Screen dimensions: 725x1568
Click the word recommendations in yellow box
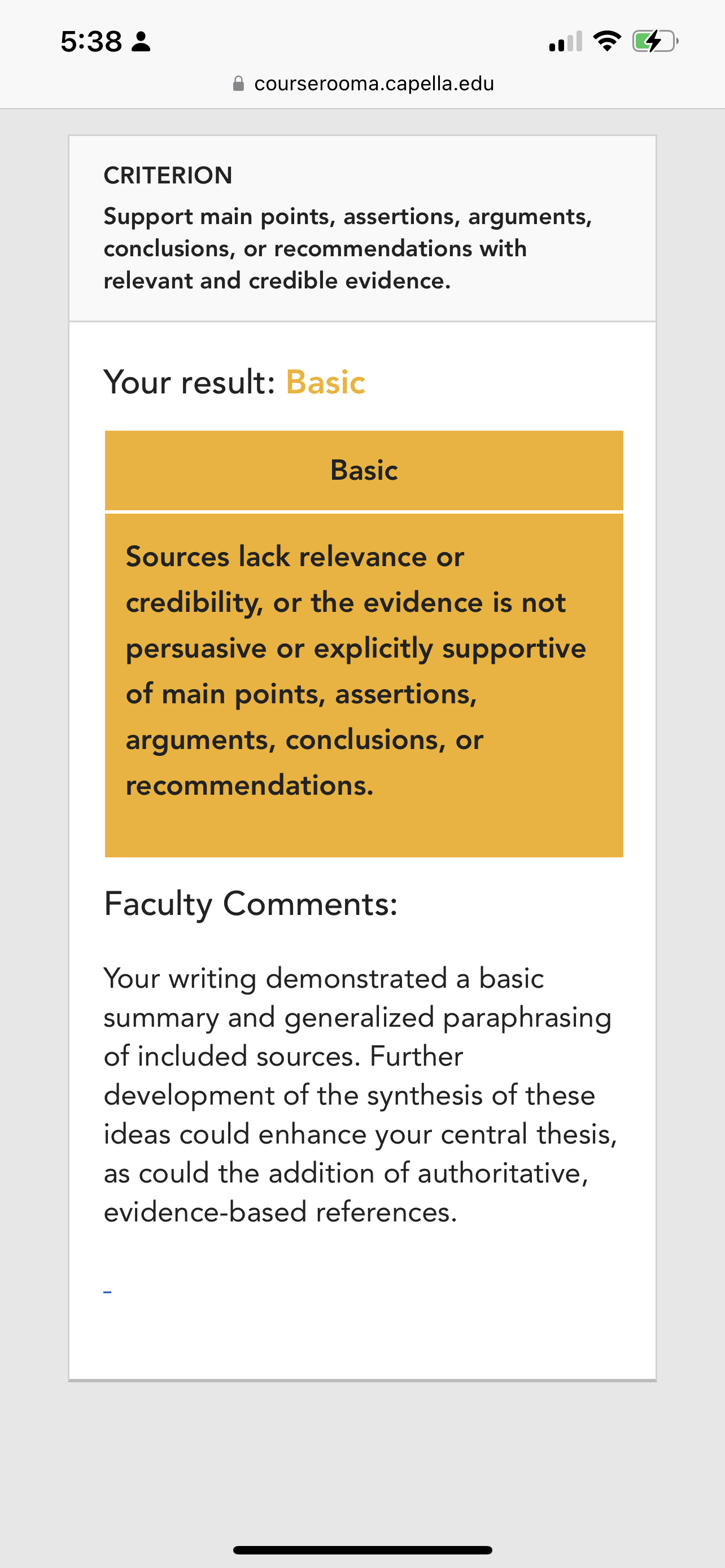(x=250, y=785)
